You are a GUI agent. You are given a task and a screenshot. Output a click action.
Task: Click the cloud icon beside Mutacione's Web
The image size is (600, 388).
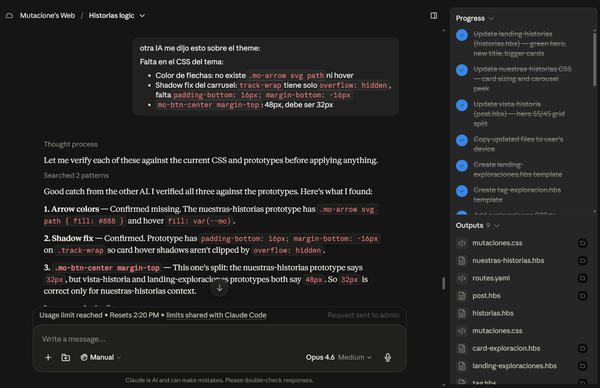10,16
